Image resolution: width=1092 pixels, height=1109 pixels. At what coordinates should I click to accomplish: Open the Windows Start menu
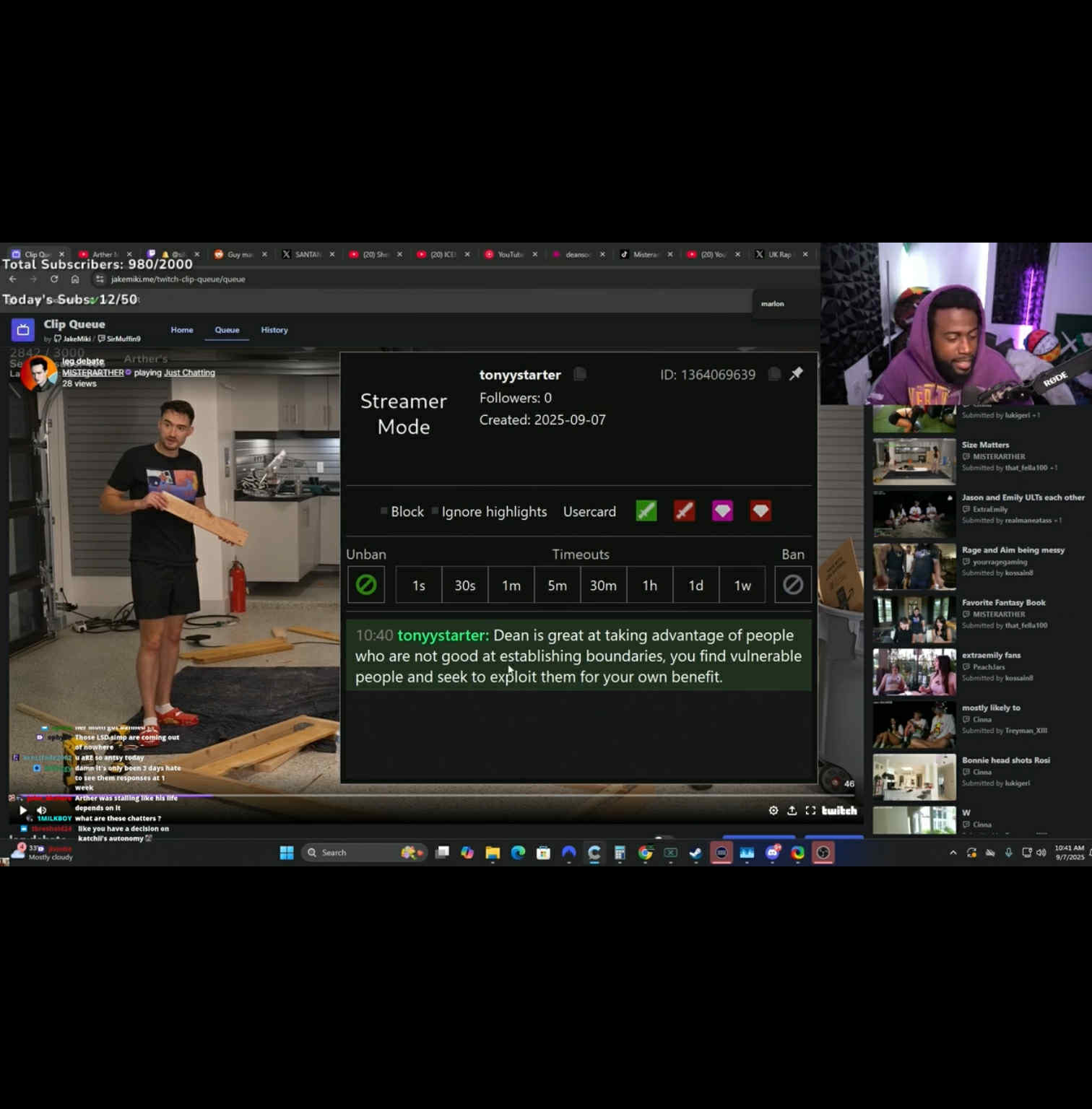click(x=287, y=853)
